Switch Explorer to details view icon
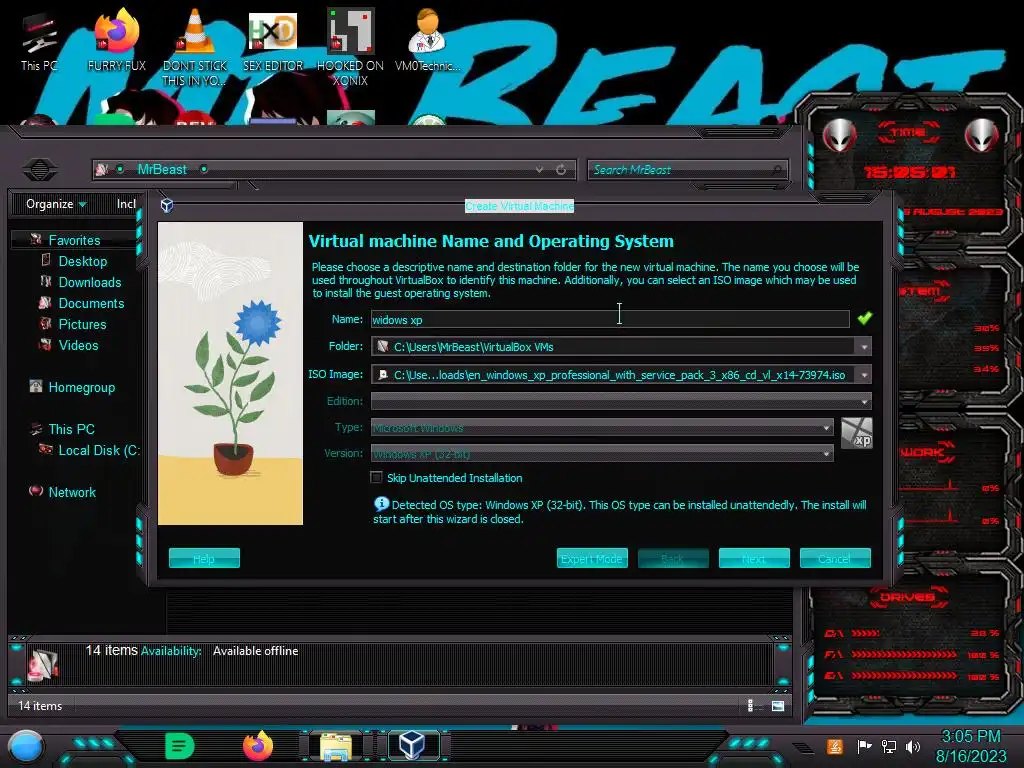 click(750, 706)
